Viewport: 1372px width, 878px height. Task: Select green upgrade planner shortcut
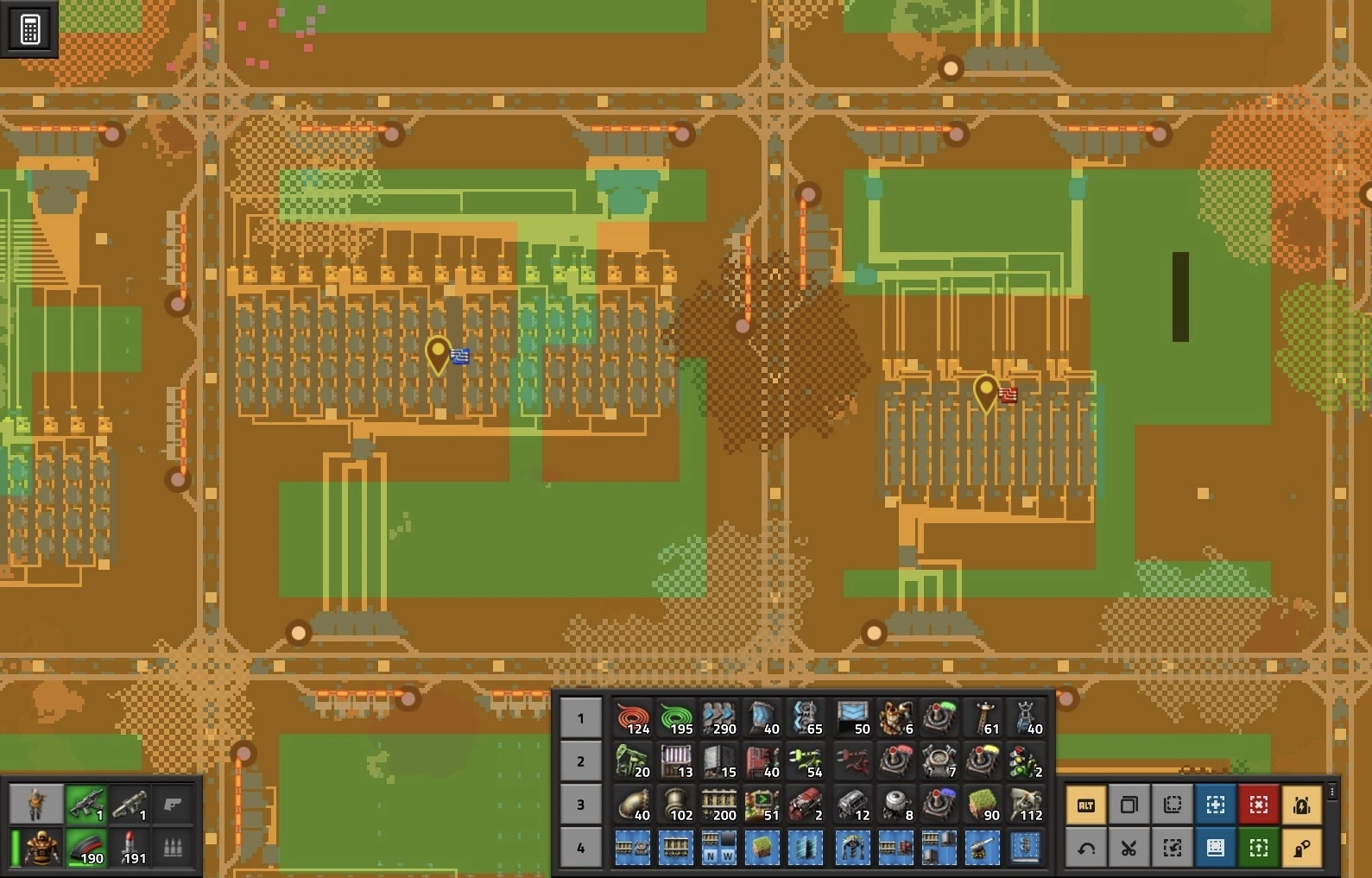pyautogui.click(x=1259, y=848)
